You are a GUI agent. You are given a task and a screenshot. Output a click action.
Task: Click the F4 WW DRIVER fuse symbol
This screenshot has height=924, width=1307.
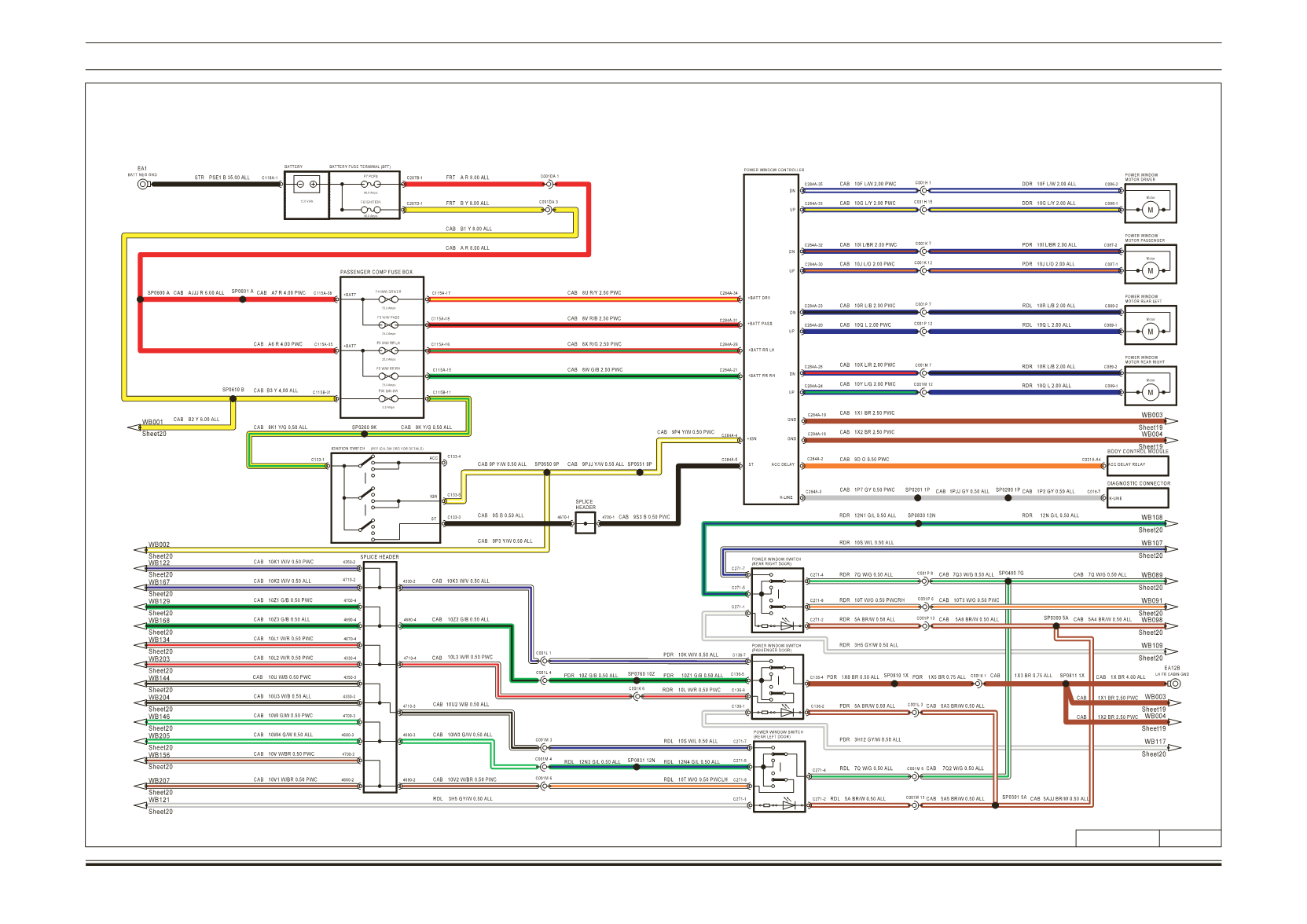pos(388,299)
